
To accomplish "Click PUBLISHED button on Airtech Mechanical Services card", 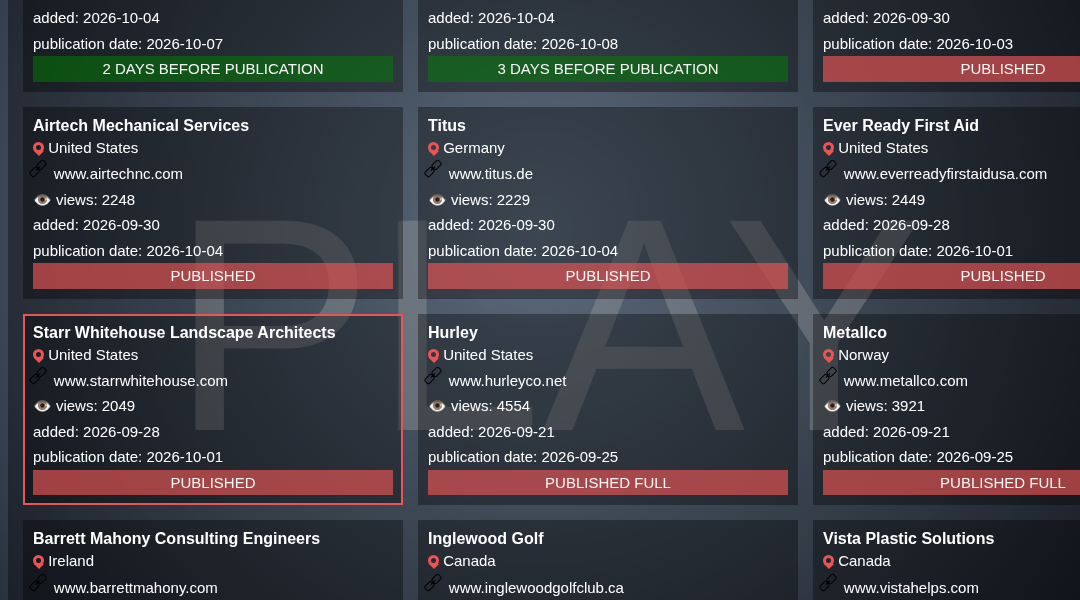I will click(213, 276).
